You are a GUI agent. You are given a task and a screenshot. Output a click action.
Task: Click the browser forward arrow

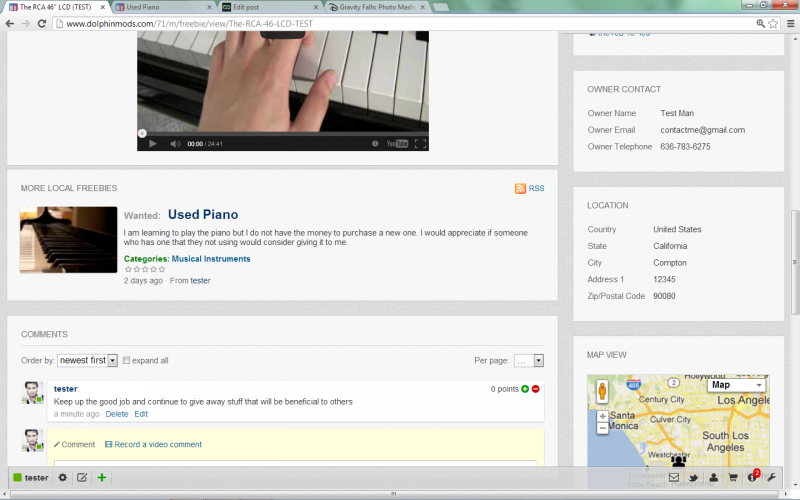click(26, 23)
